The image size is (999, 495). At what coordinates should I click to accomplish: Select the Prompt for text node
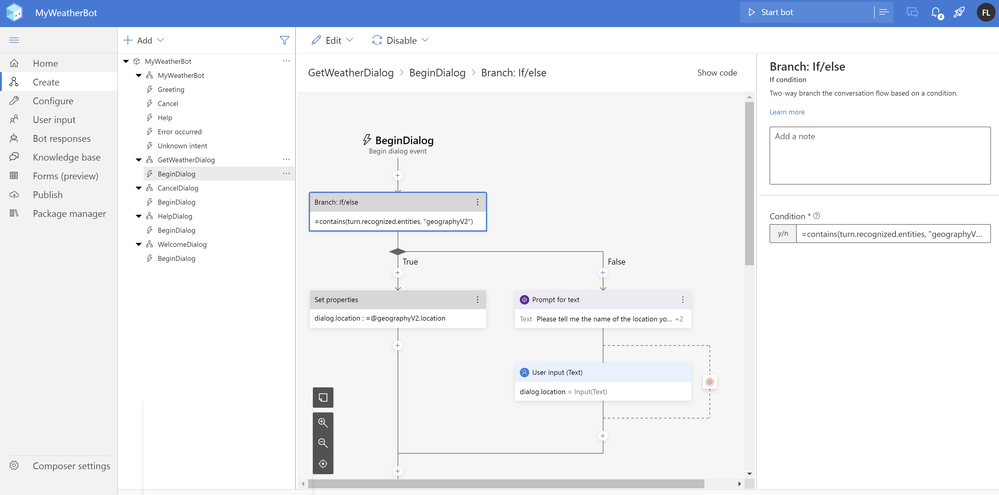click(x=603, y=310)
